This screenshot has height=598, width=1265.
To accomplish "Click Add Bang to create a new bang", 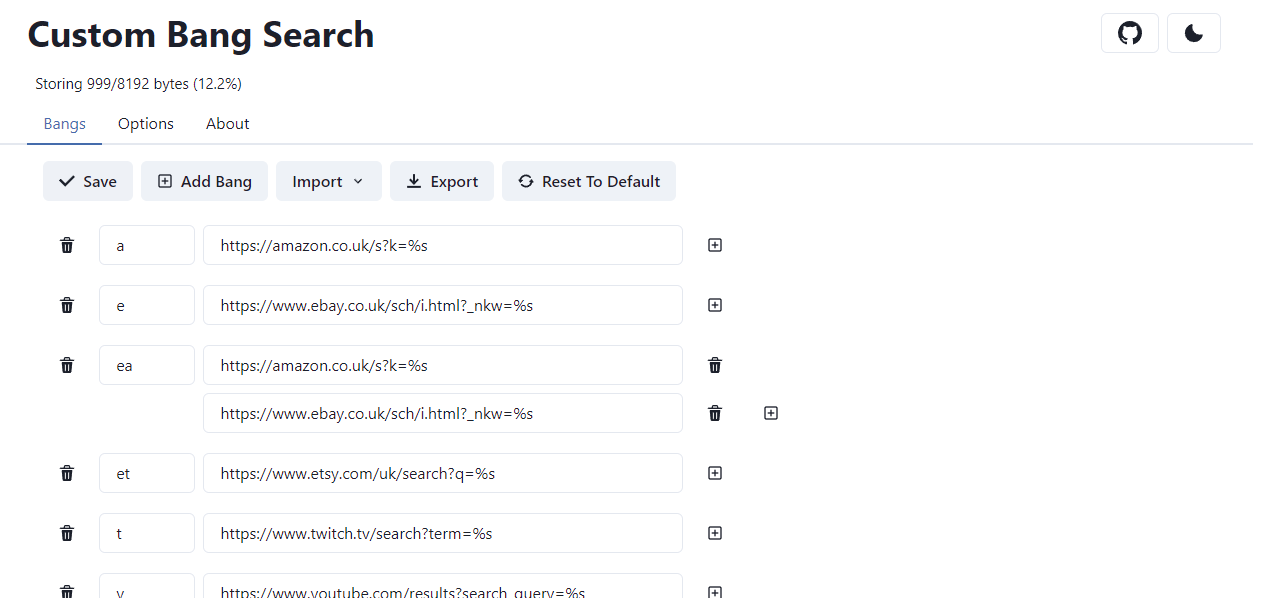I will coord(204,181).
